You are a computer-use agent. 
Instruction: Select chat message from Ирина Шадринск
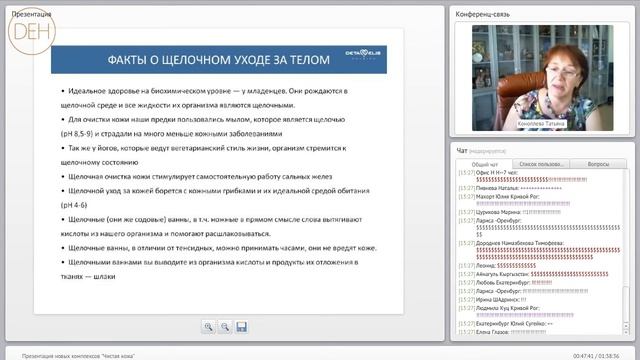coord(493,300)
